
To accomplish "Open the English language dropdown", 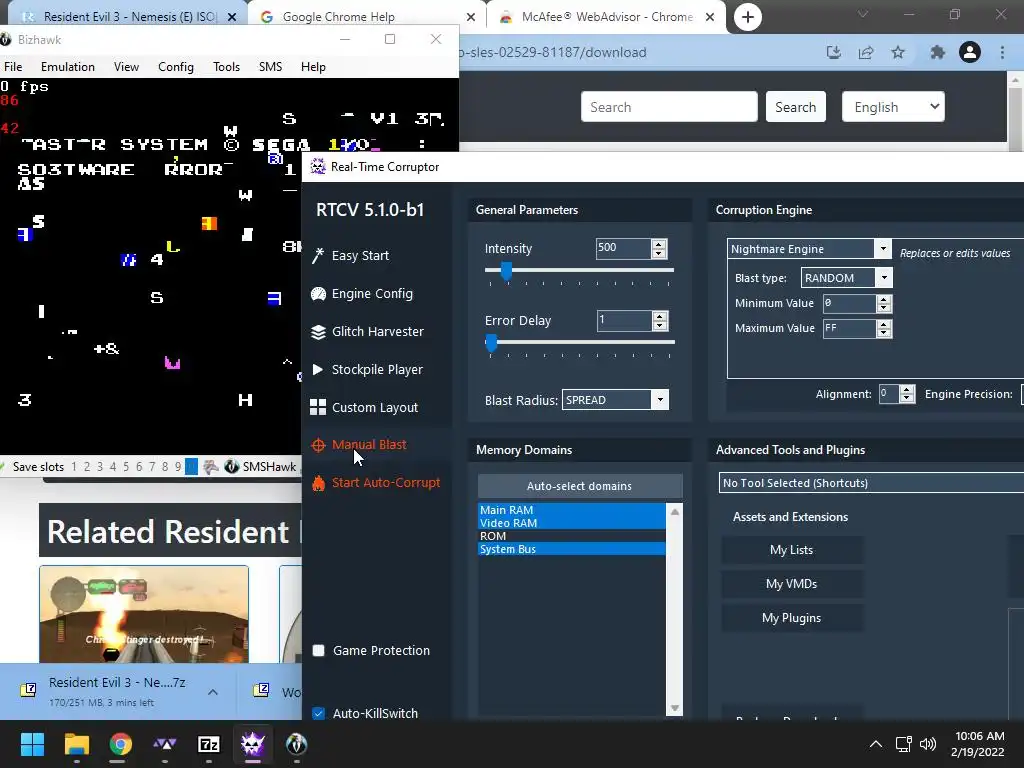I will [x=893, y=106].
